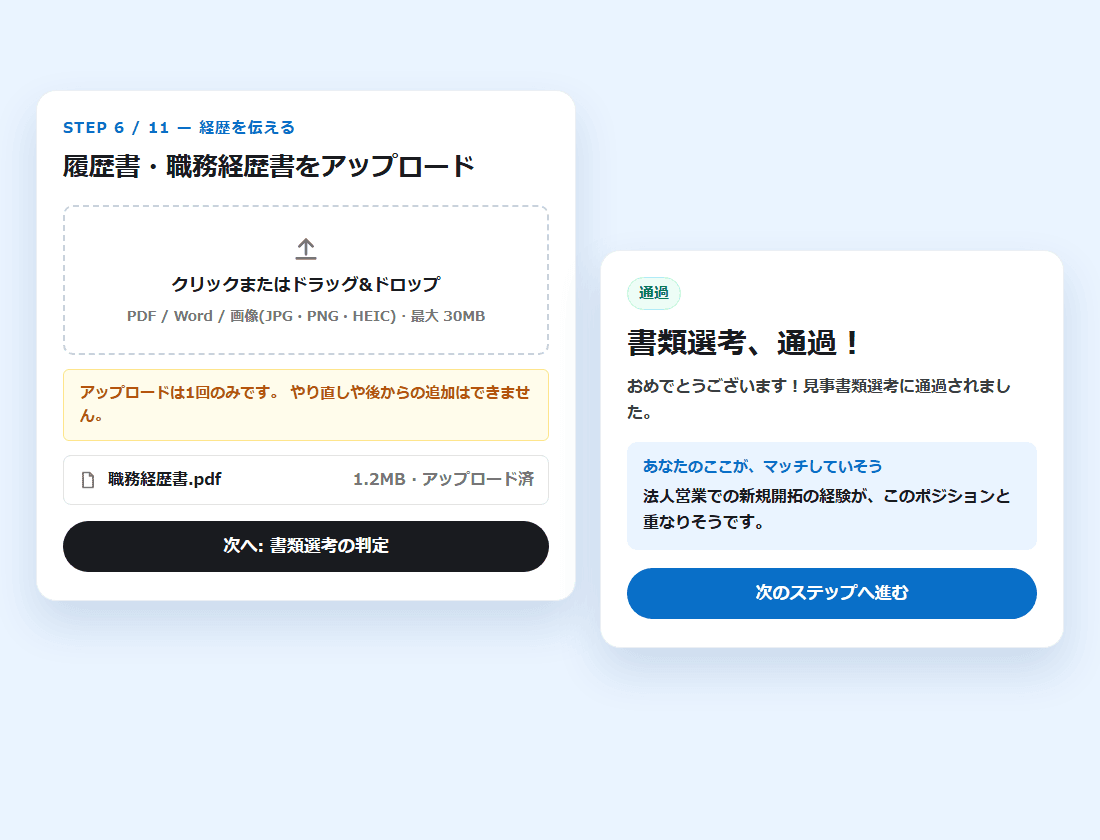Click the 職務経歴書.pdf file name

point(165,479)
